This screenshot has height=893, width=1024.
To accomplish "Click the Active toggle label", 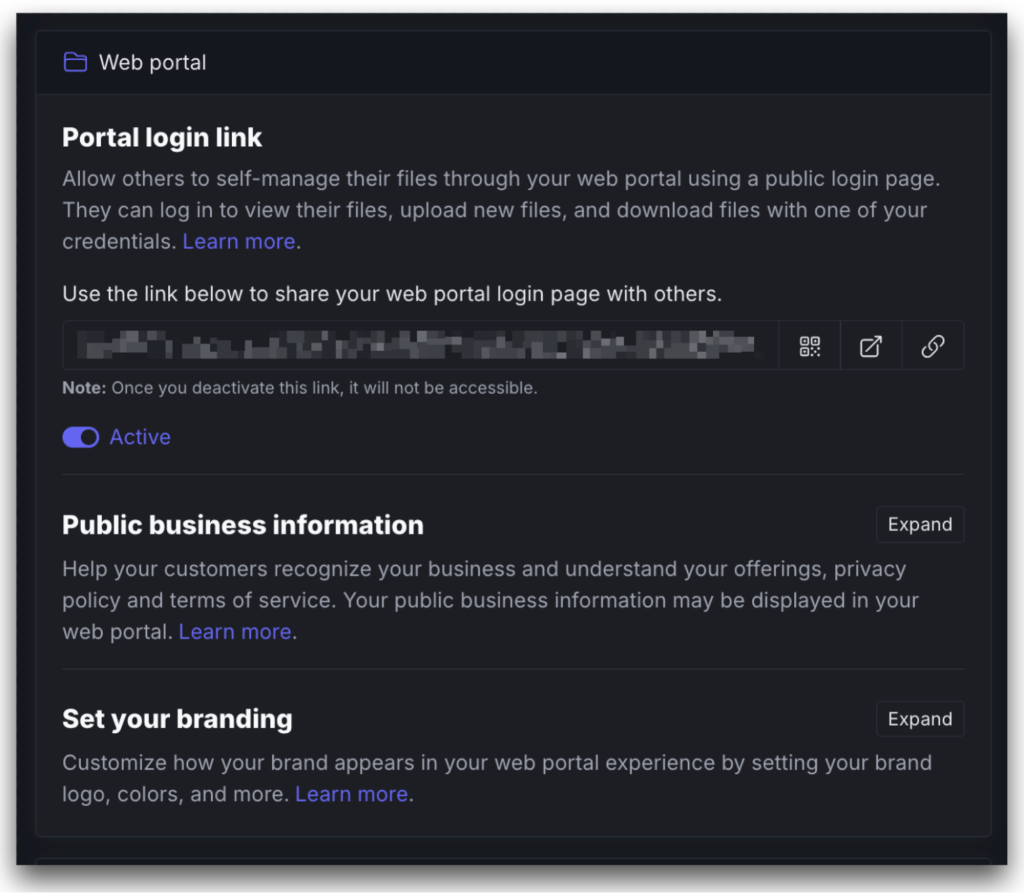I will tap(140, 437).
